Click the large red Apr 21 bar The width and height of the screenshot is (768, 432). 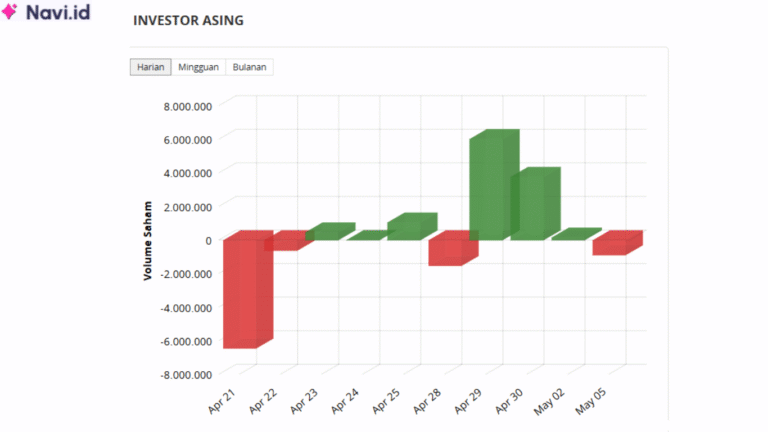[x=240, y=294]
